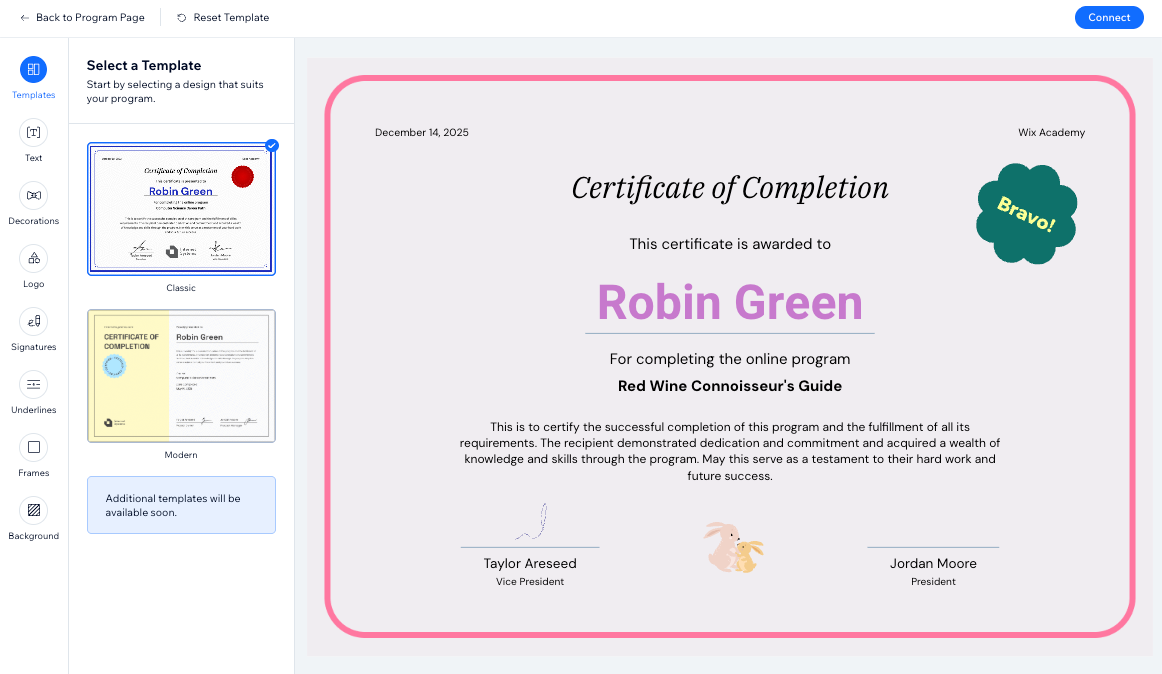1162x674 pixels.
Task: Click the Robin Green name on certificate
Action: tap(729, 303)
